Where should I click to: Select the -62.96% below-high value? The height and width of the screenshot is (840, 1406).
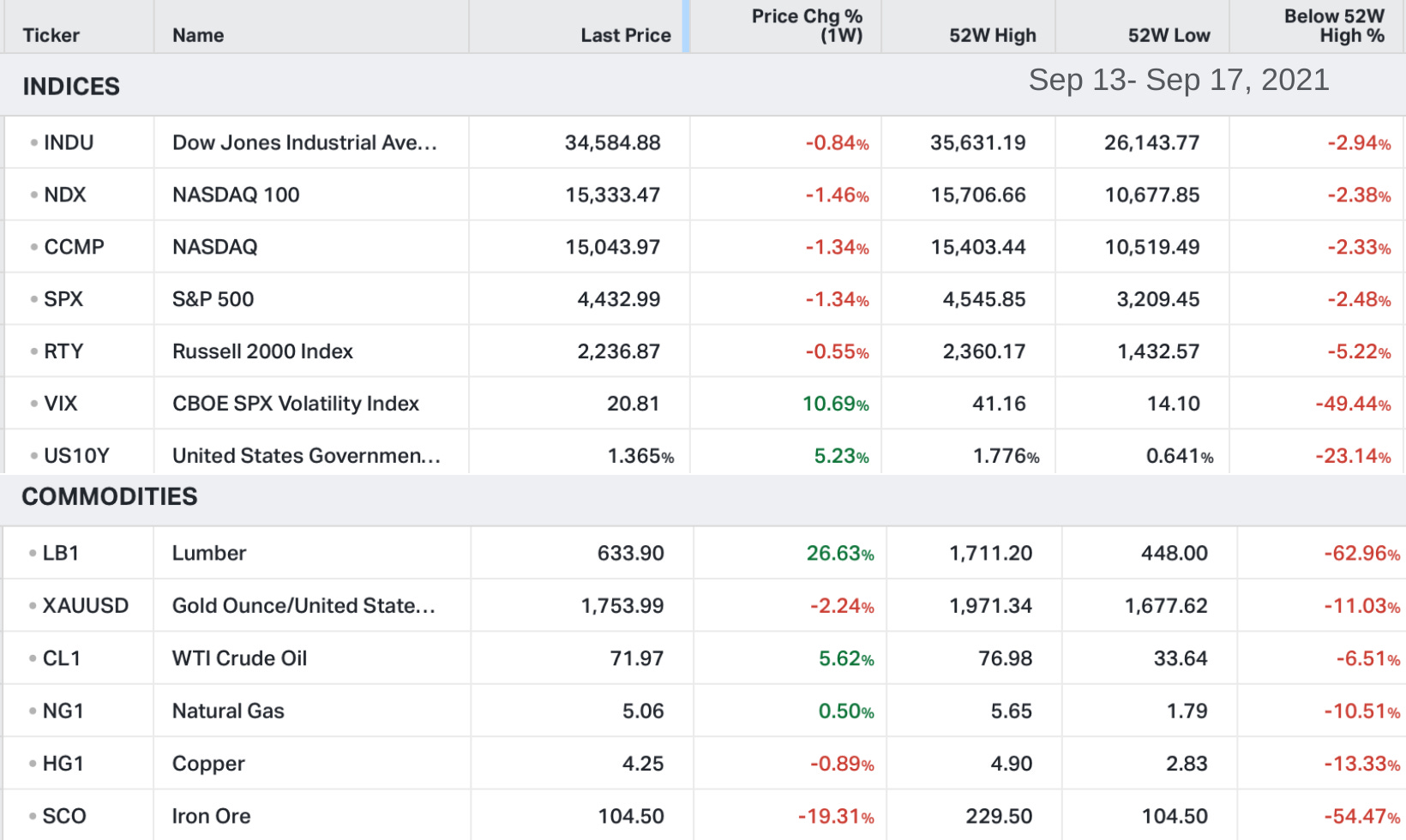coord(1362,553)
